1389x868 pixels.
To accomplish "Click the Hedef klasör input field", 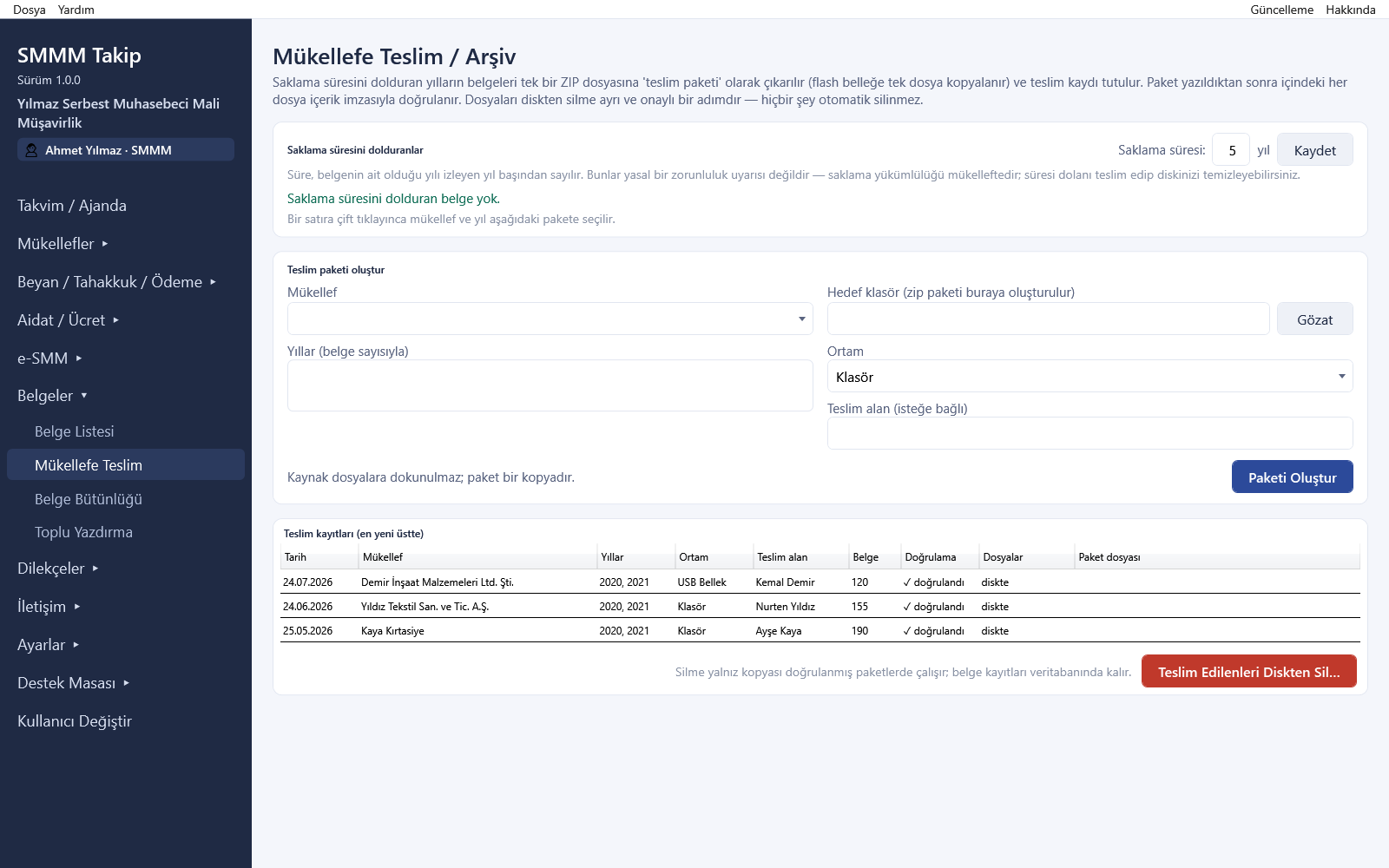I will (x=1048, y=319).
